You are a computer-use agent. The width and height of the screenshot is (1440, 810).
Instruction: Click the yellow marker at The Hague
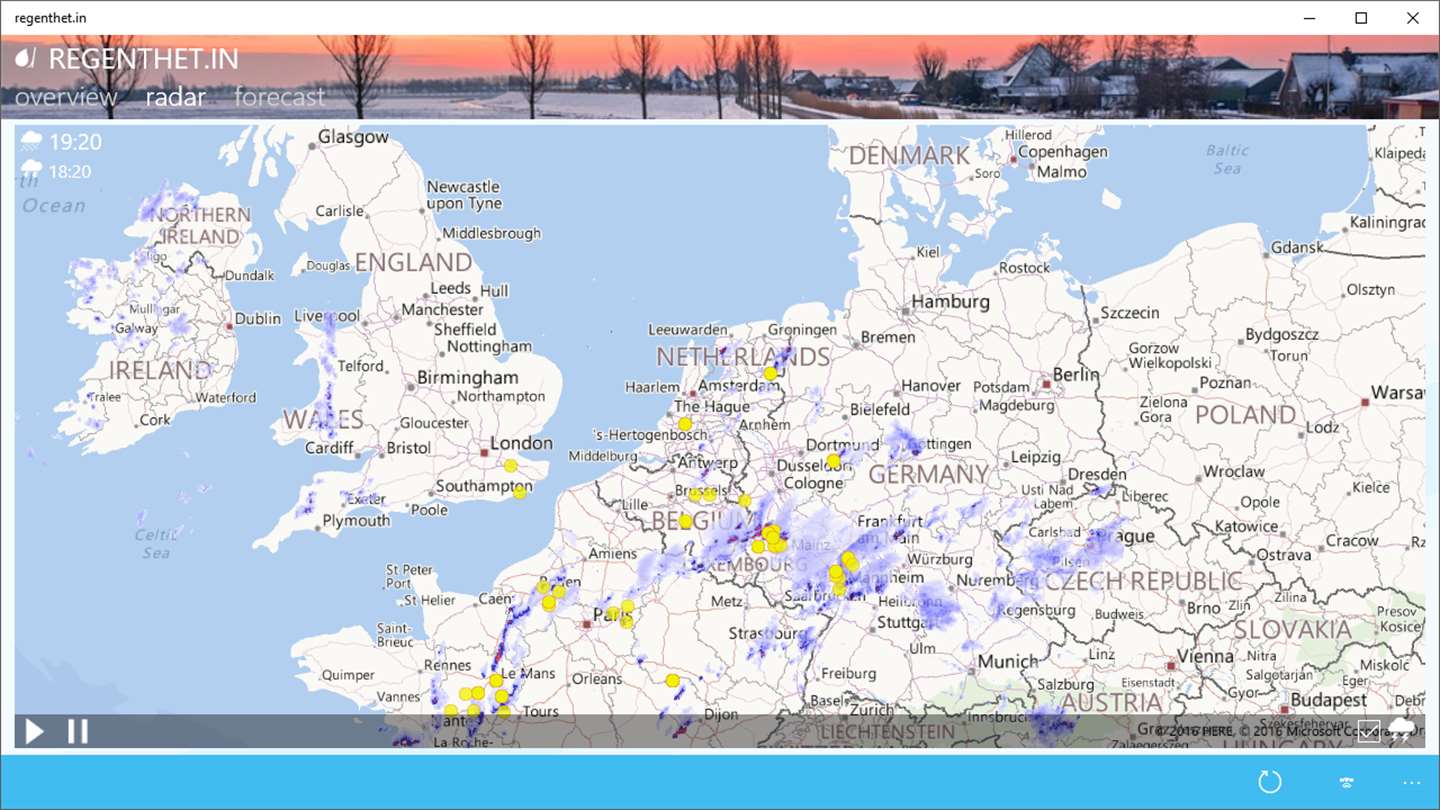click(x=685, y=424)
